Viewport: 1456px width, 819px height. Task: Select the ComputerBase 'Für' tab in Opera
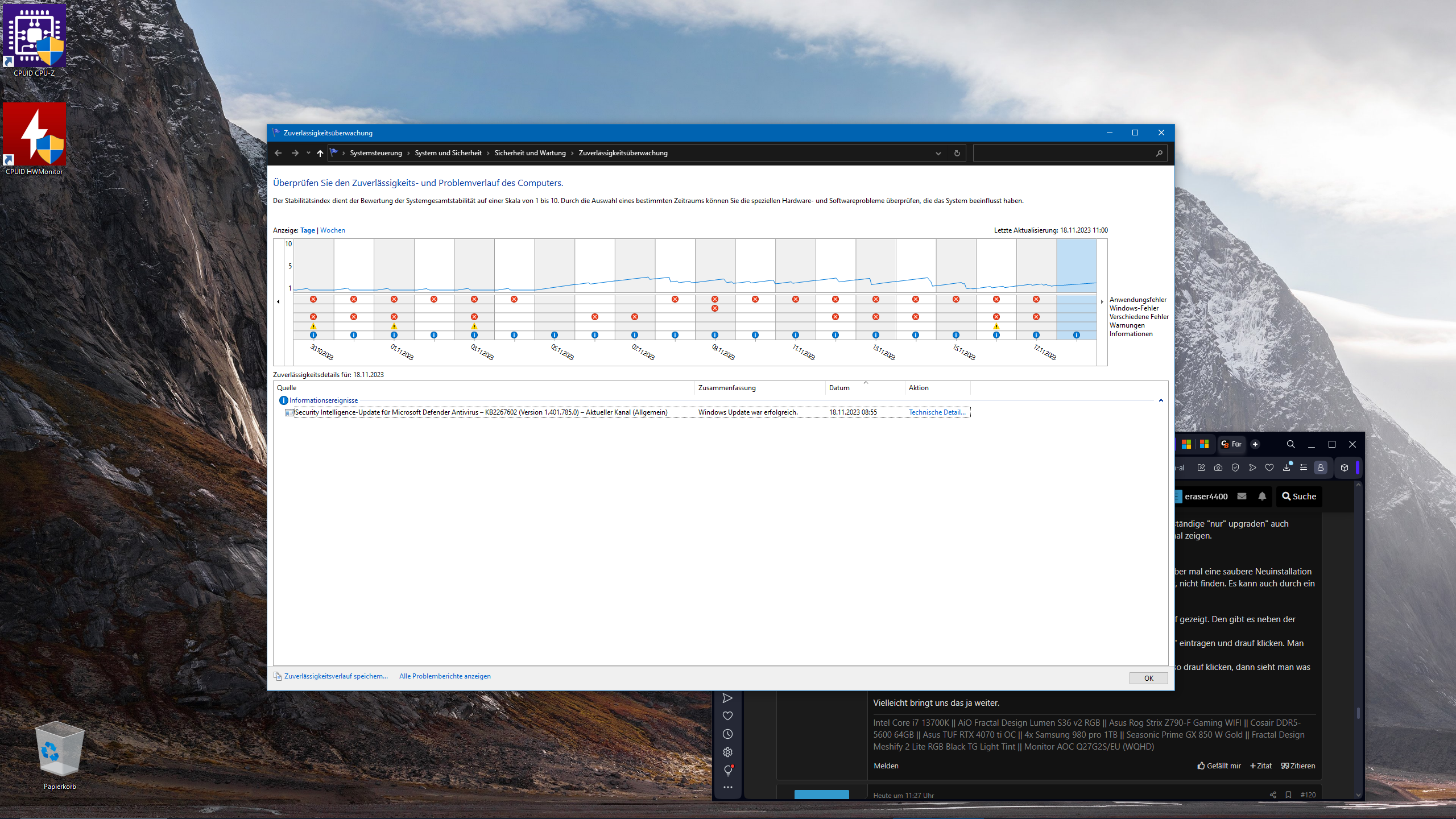1231,444
